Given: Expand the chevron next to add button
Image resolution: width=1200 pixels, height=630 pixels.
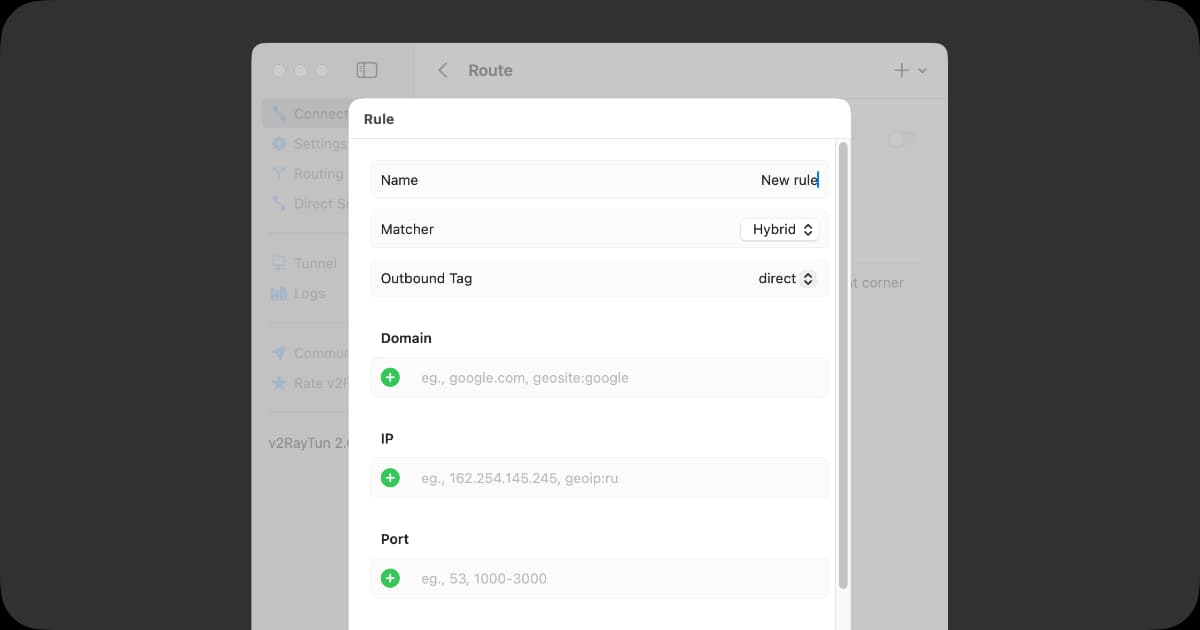Looking at the screenshot, I should 922,71.
